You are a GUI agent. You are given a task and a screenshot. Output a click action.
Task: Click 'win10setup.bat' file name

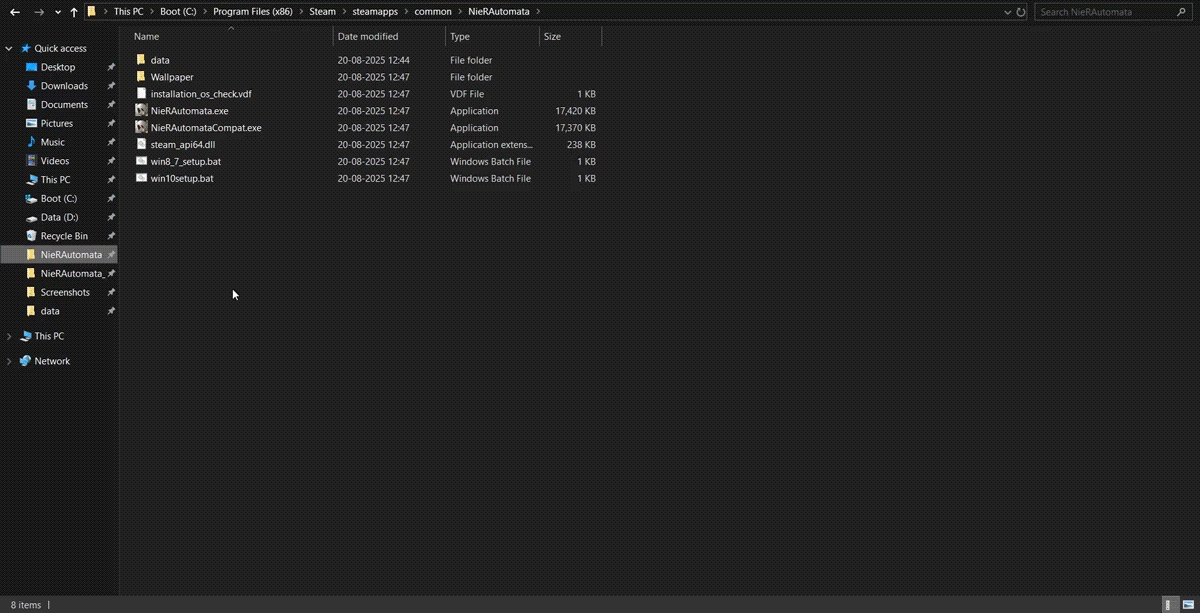click(182, 178)
